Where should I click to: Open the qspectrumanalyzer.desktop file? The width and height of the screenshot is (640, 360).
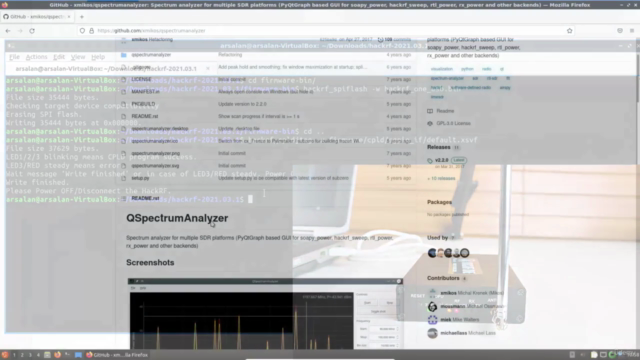coord(160,129)
